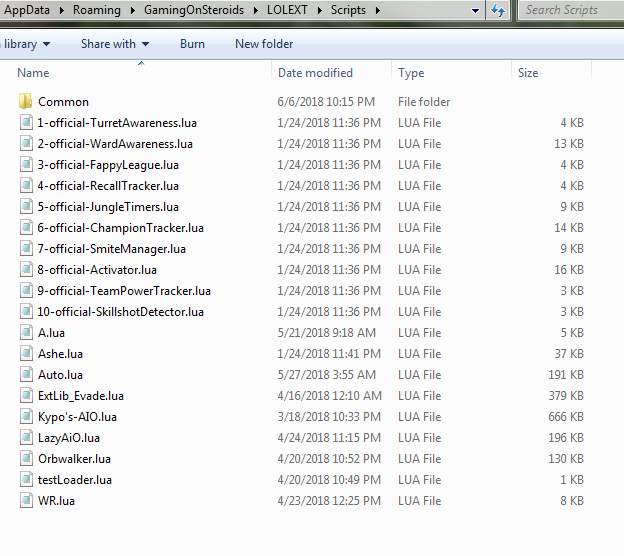Click the 3-official-FappyLeague.lua file icon

click(x=26, y=165)
